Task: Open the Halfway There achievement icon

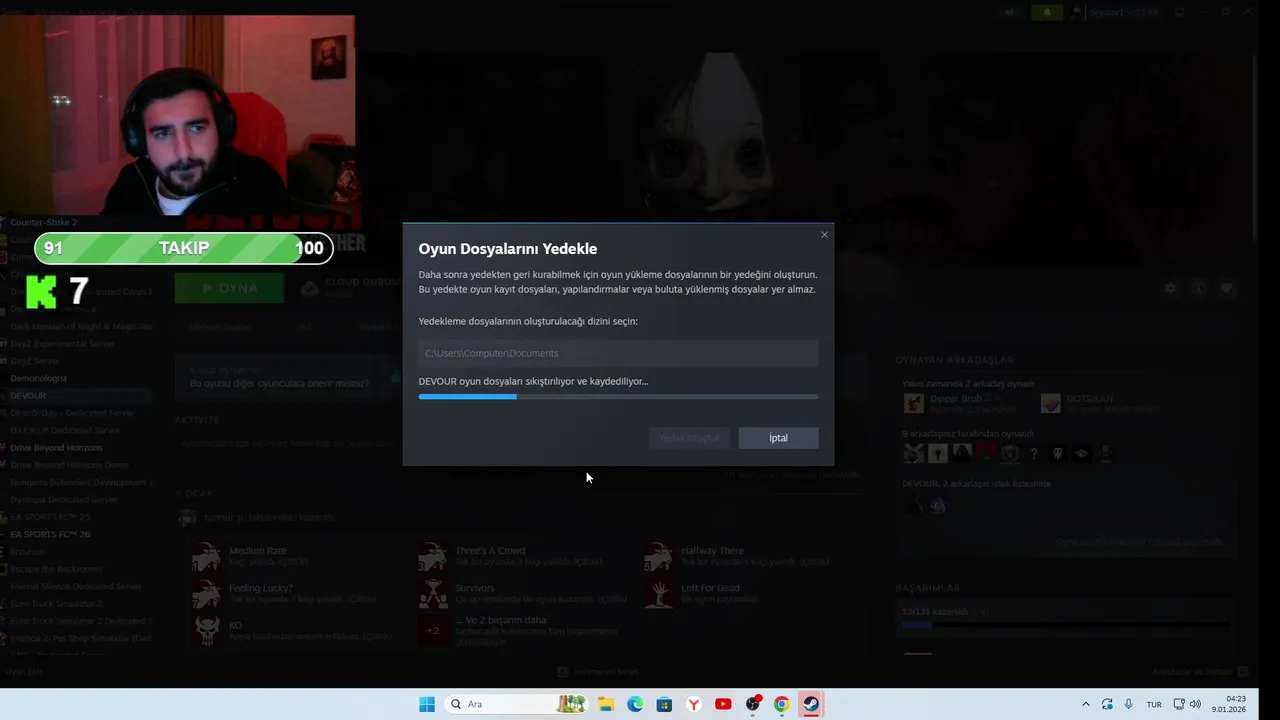Action: click(659, 556)
